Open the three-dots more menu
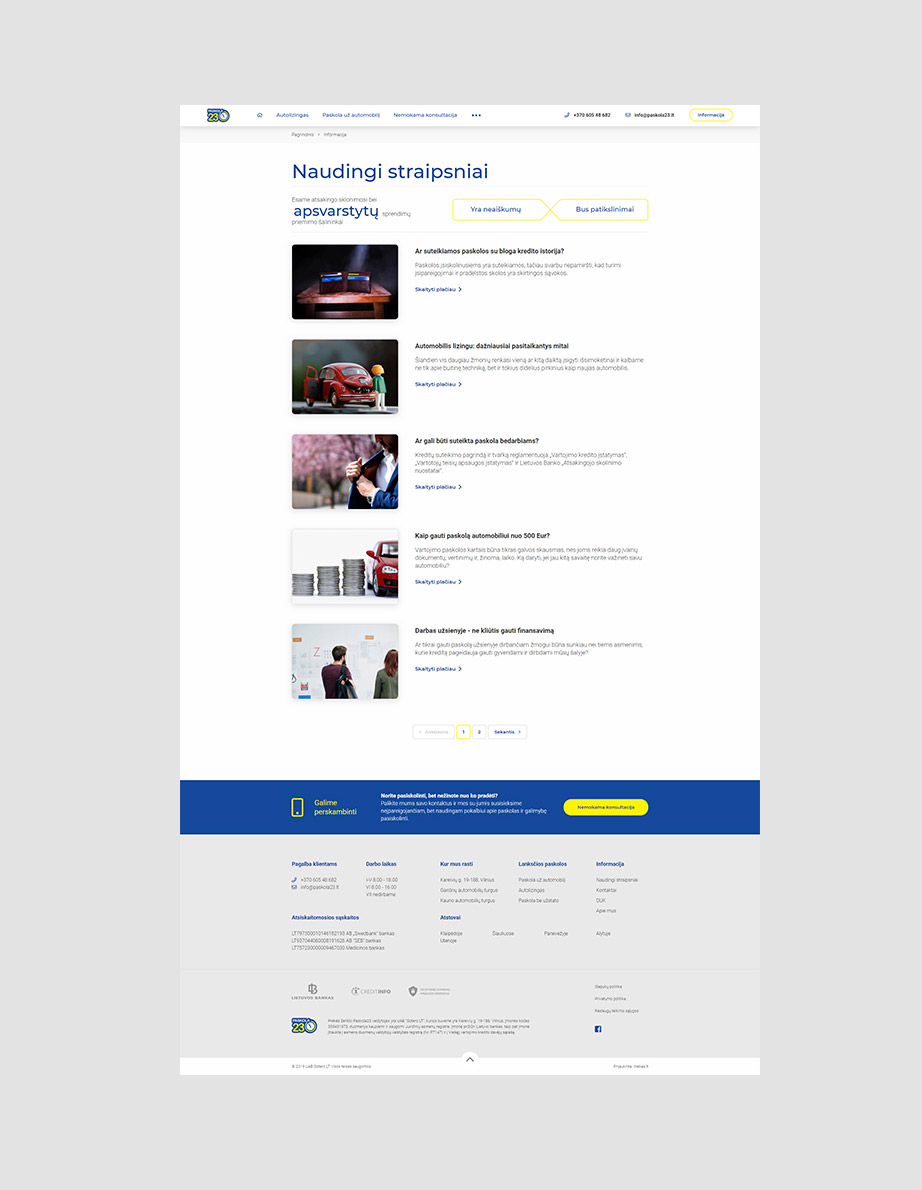 click(x=476, y=115)
